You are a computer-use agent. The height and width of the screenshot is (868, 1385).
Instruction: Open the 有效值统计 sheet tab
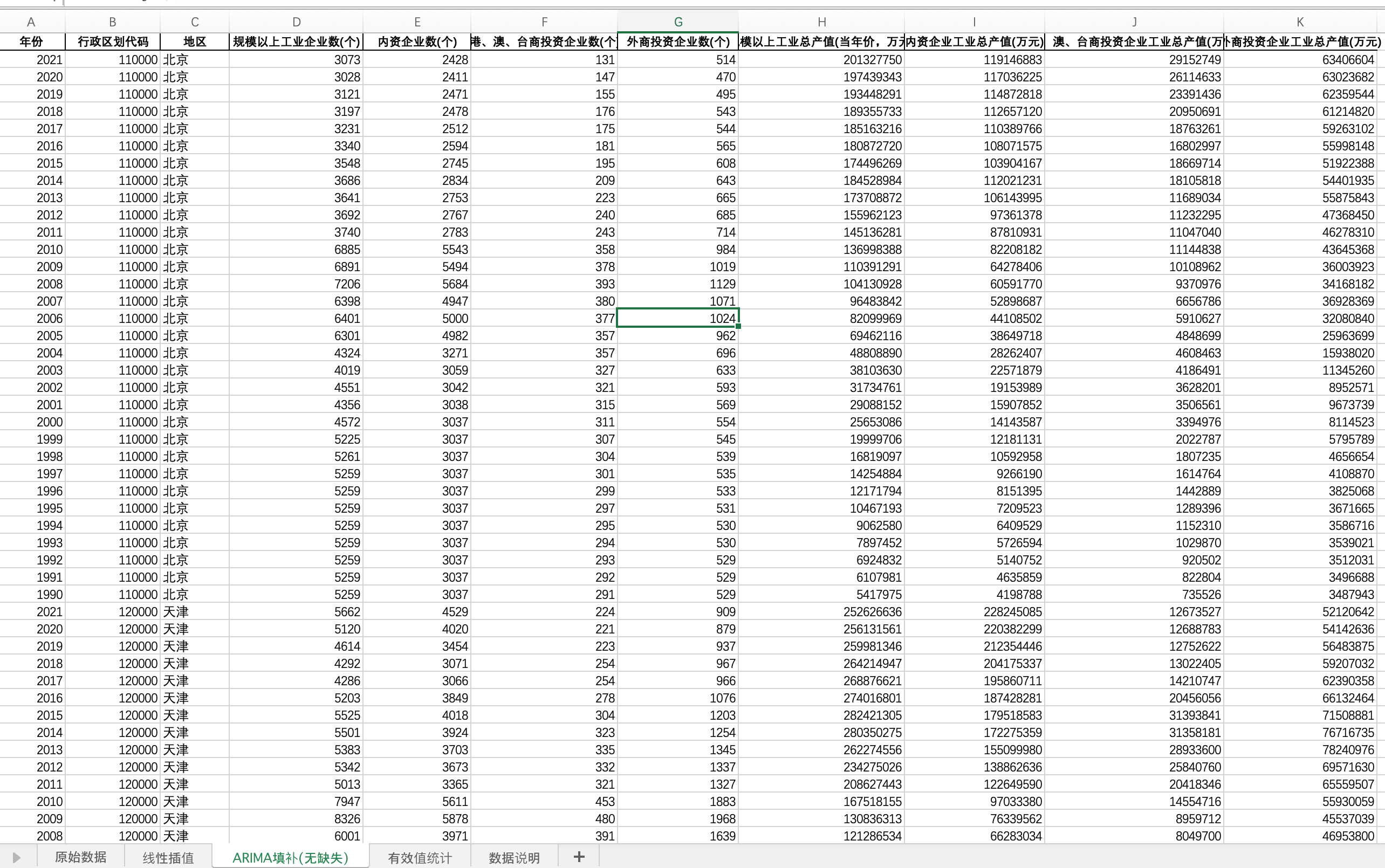coord(420,858)
